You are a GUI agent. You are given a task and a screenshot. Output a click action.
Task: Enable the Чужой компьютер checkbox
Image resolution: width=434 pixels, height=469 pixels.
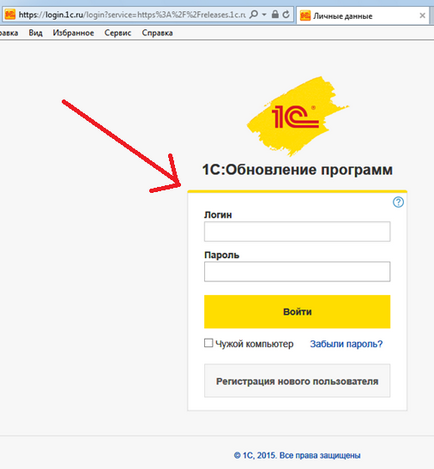tap(208, 343)
